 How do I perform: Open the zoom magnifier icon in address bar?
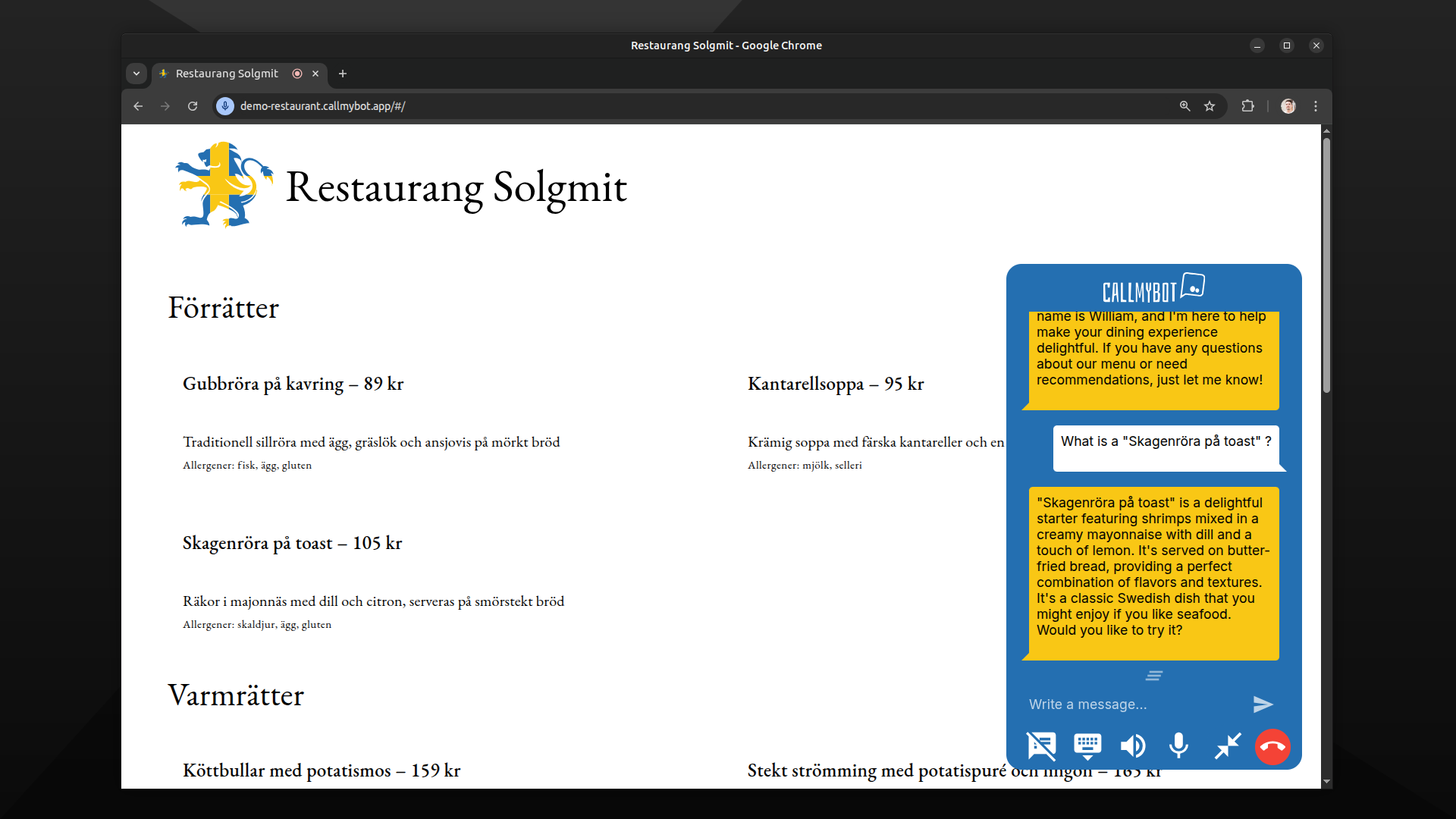1185,106
